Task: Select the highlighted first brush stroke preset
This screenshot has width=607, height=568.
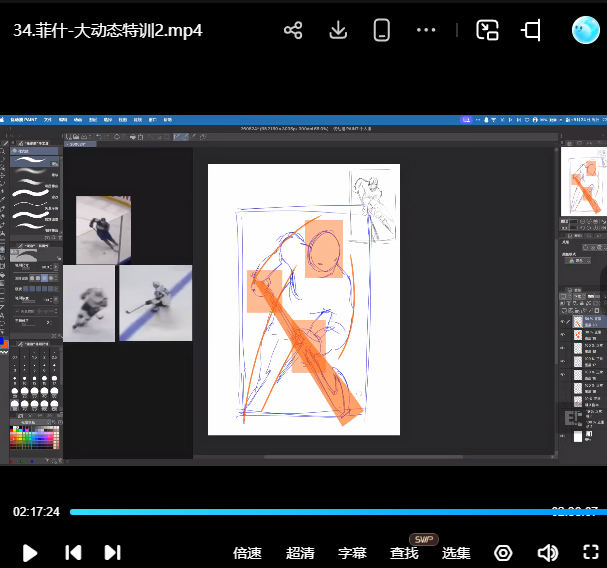Action: pyautogui.click(x=34, y=161)
